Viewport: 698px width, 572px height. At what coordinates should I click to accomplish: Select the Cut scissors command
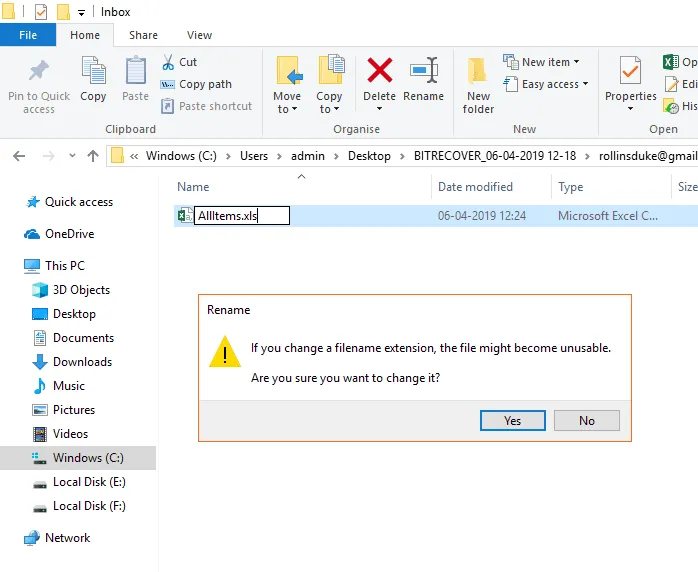[x=179, y=62]
